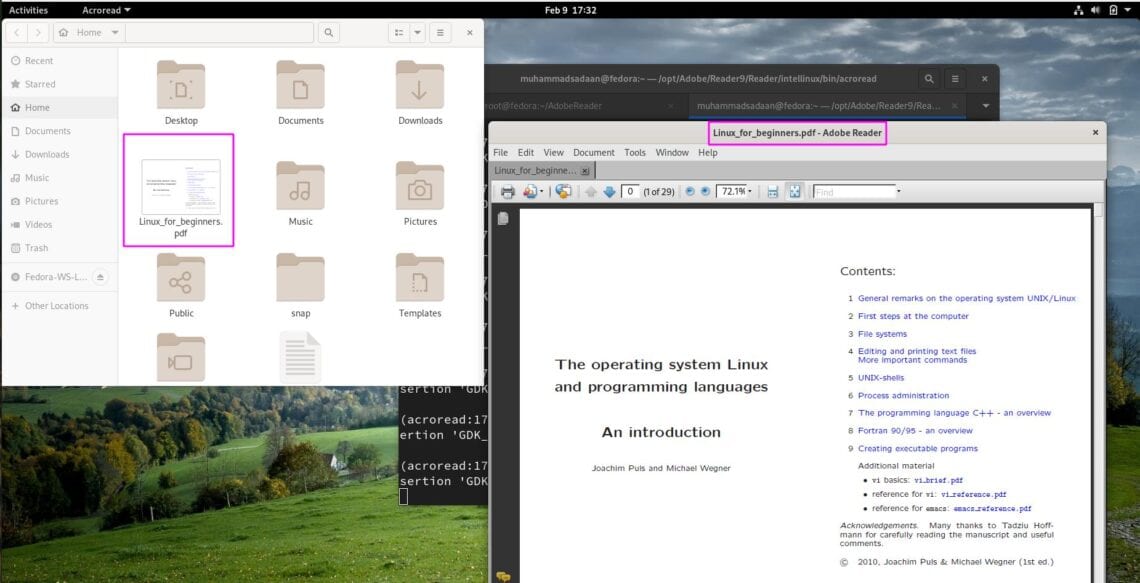Select the fit page width icon
The image size is (1140, 583).
point(772,191)
